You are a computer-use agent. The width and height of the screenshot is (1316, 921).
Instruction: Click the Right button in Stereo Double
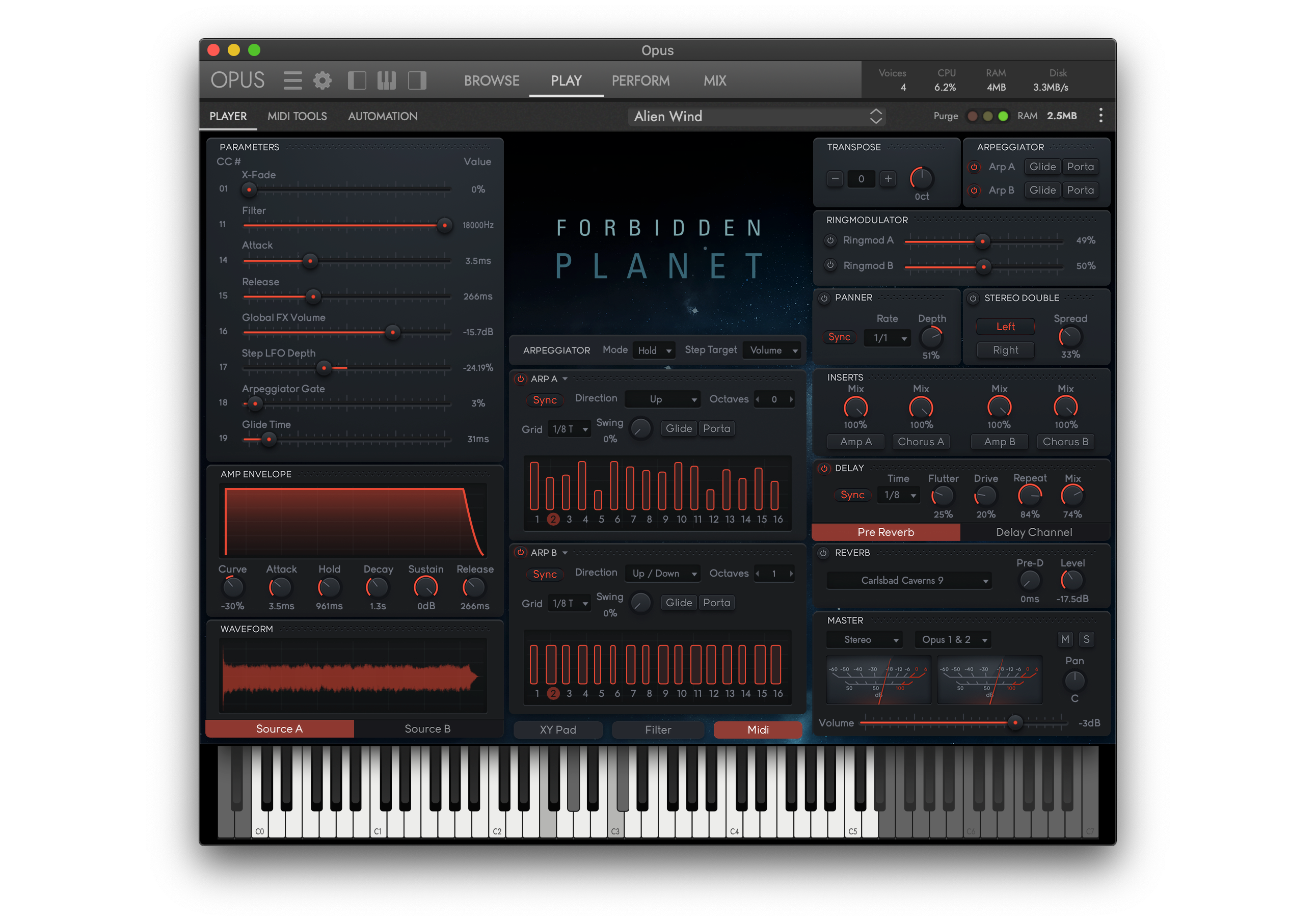coord(1005,350)
